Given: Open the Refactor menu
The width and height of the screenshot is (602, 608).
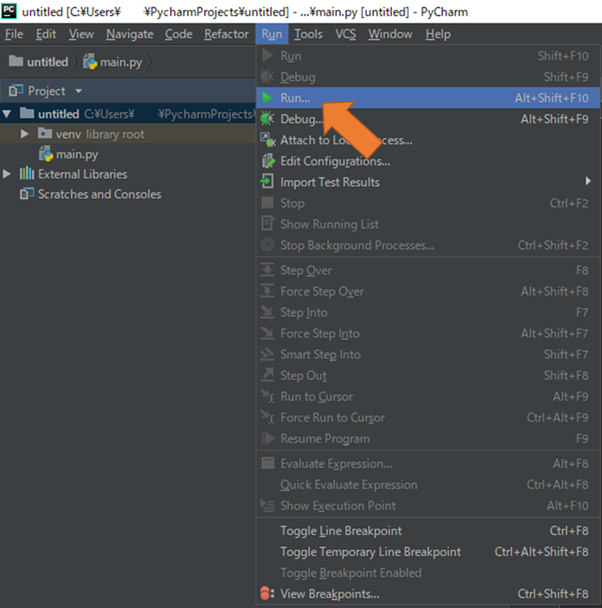Looking at the screenshot, I should (x=226, y=34).
